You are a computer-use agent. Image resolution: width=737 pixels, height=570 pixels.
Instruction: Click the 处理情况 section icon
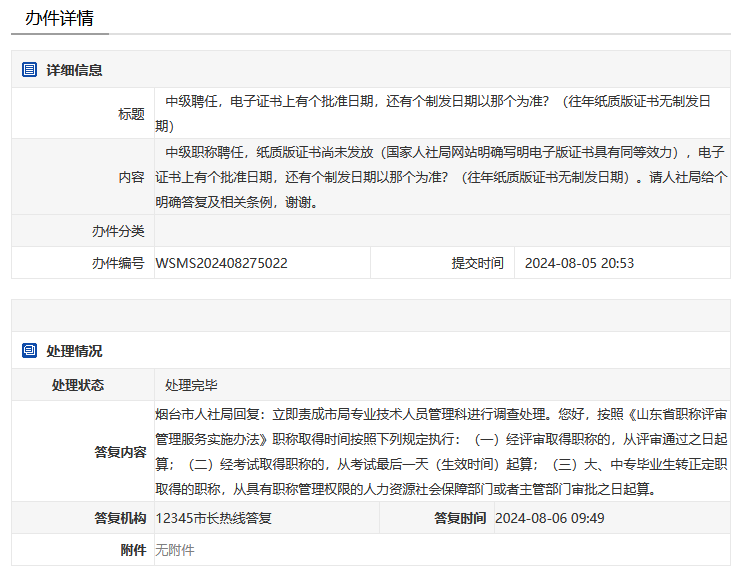29,351
